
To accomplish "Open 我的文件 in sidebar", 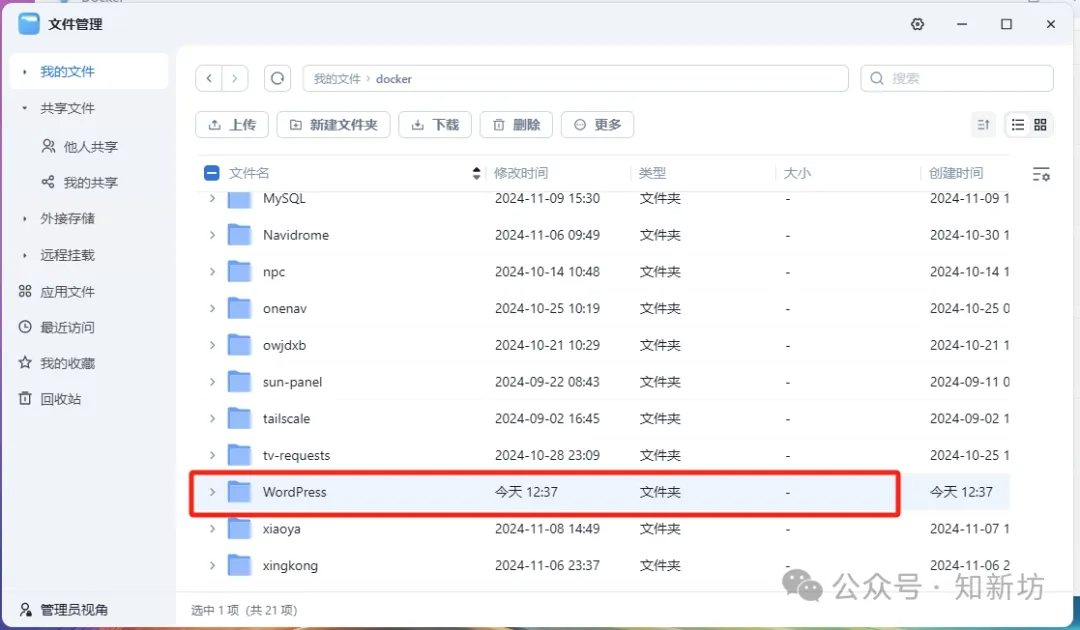I will (x=89, y=72).
